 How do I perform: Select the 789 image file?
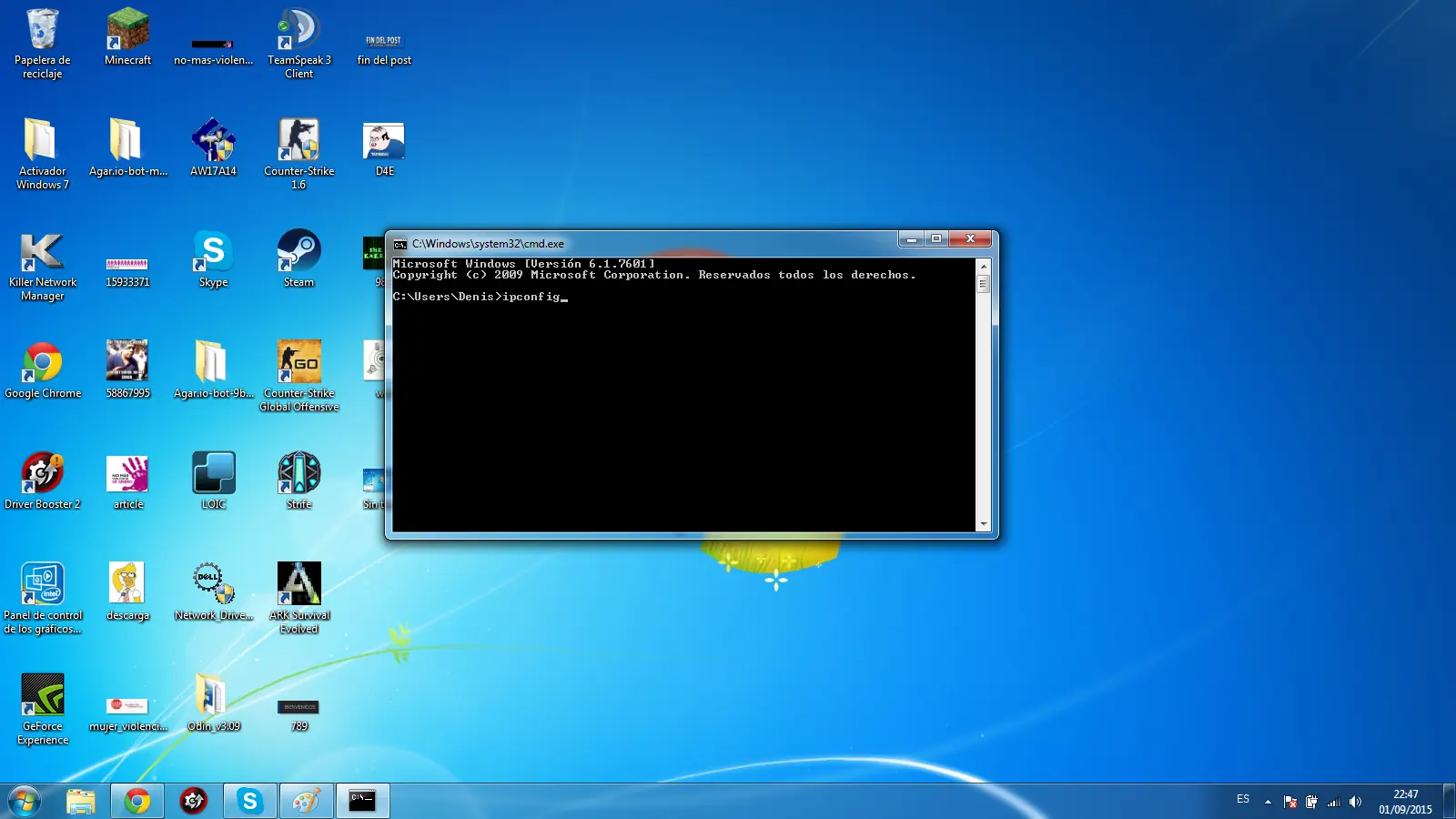298,715
